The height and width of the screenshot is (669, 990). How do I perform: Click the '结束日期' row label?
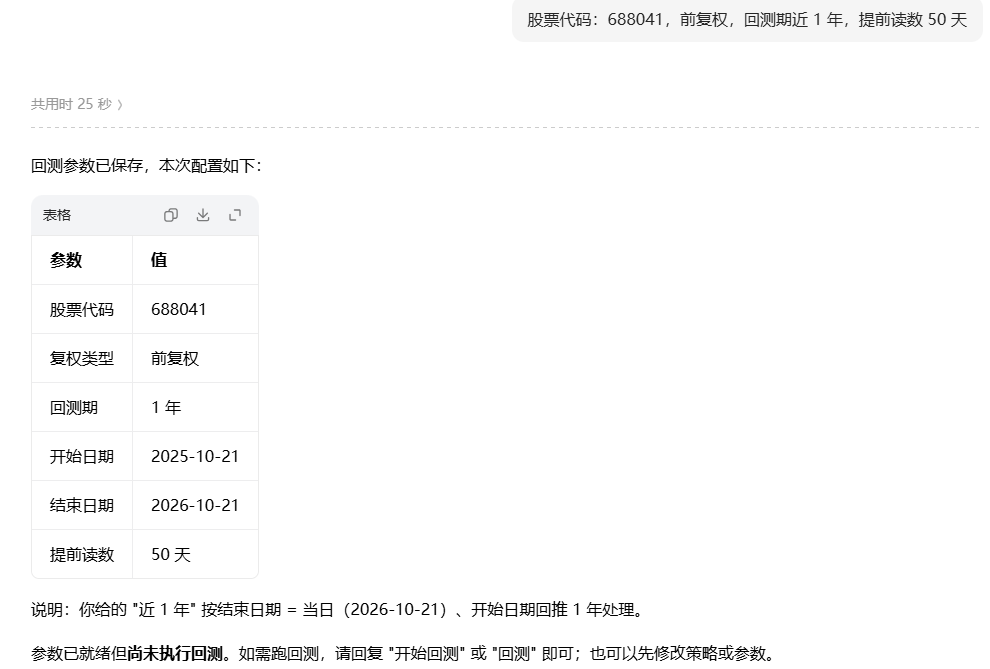pyautogui.click(x=82, y=506)
